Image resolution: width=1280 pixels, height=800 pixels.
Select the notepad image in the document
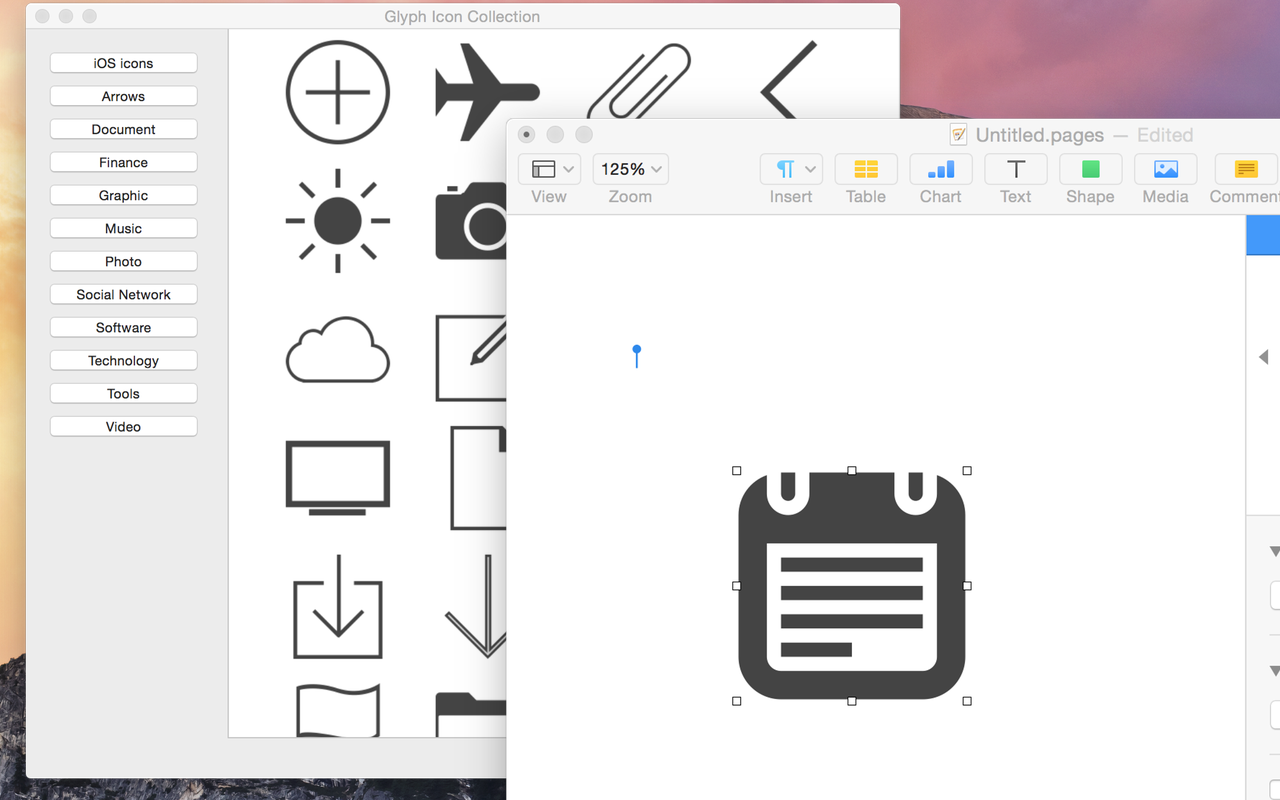click(852, 586)
